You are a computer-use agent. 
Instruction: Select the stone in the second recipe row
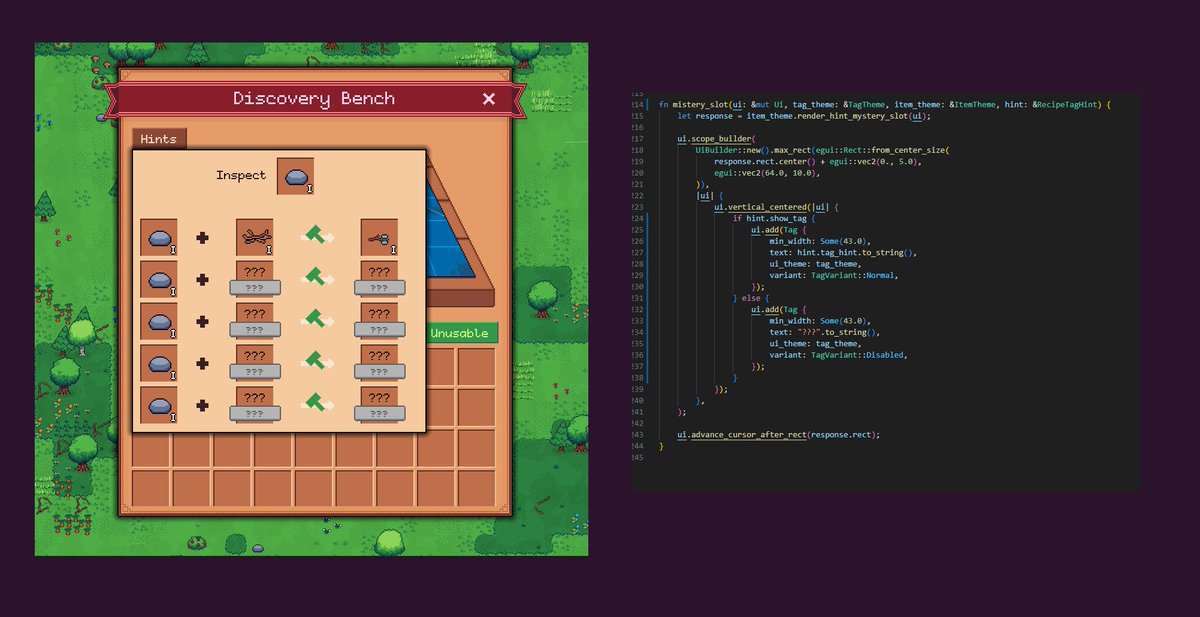[x=159, y=279]
